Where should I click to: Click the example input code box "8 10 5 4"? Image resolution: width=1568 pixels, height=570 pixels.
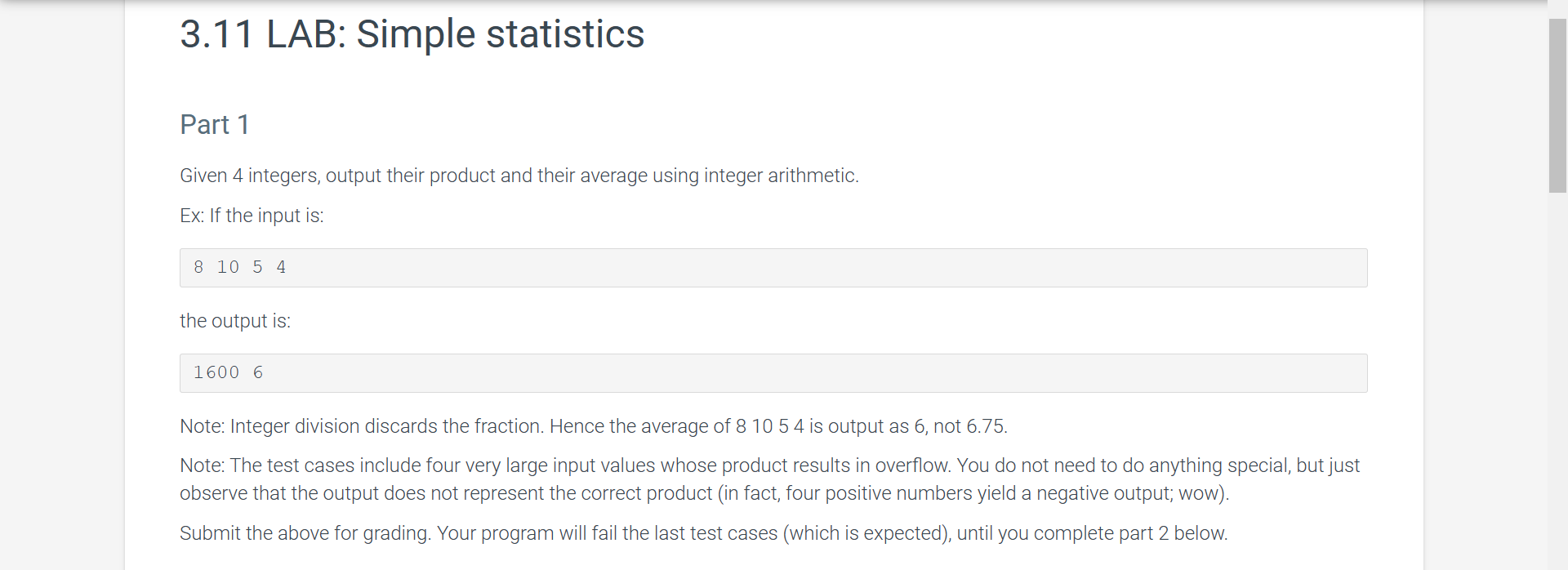pyautogui.click(x=773, y=268)
